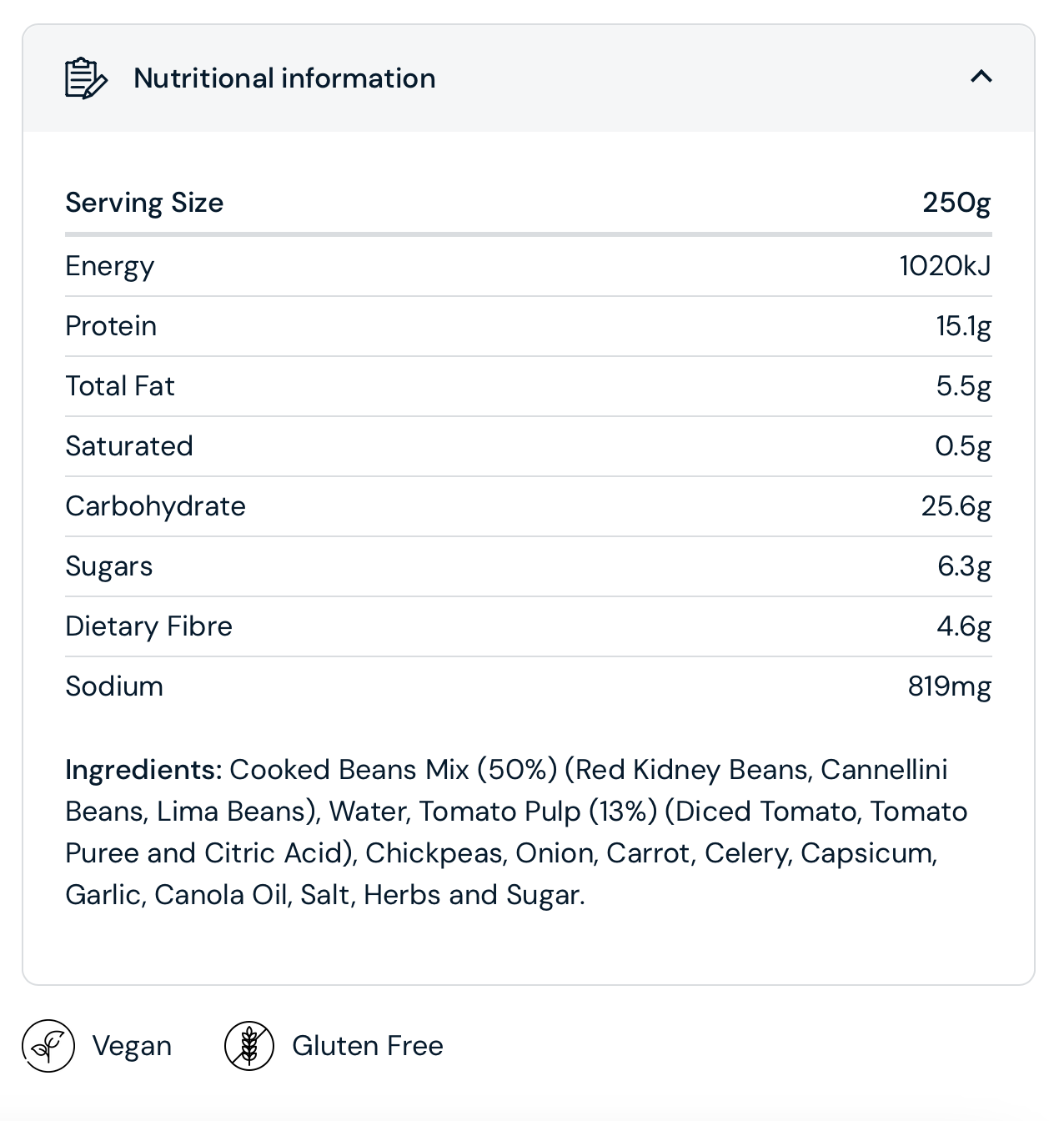Click the Nutritional information heading

click(x=284, y=78)
